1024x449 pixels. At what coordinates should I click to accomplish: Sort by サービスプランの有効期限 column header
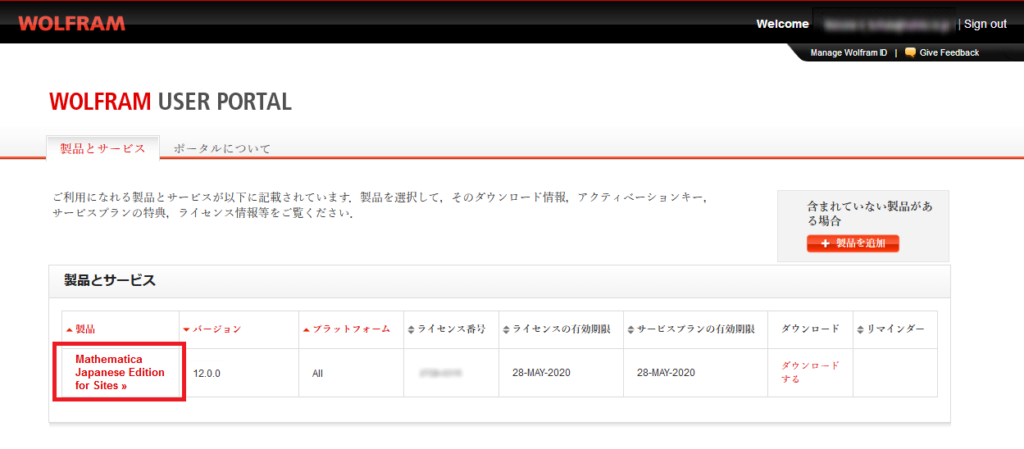694,329
